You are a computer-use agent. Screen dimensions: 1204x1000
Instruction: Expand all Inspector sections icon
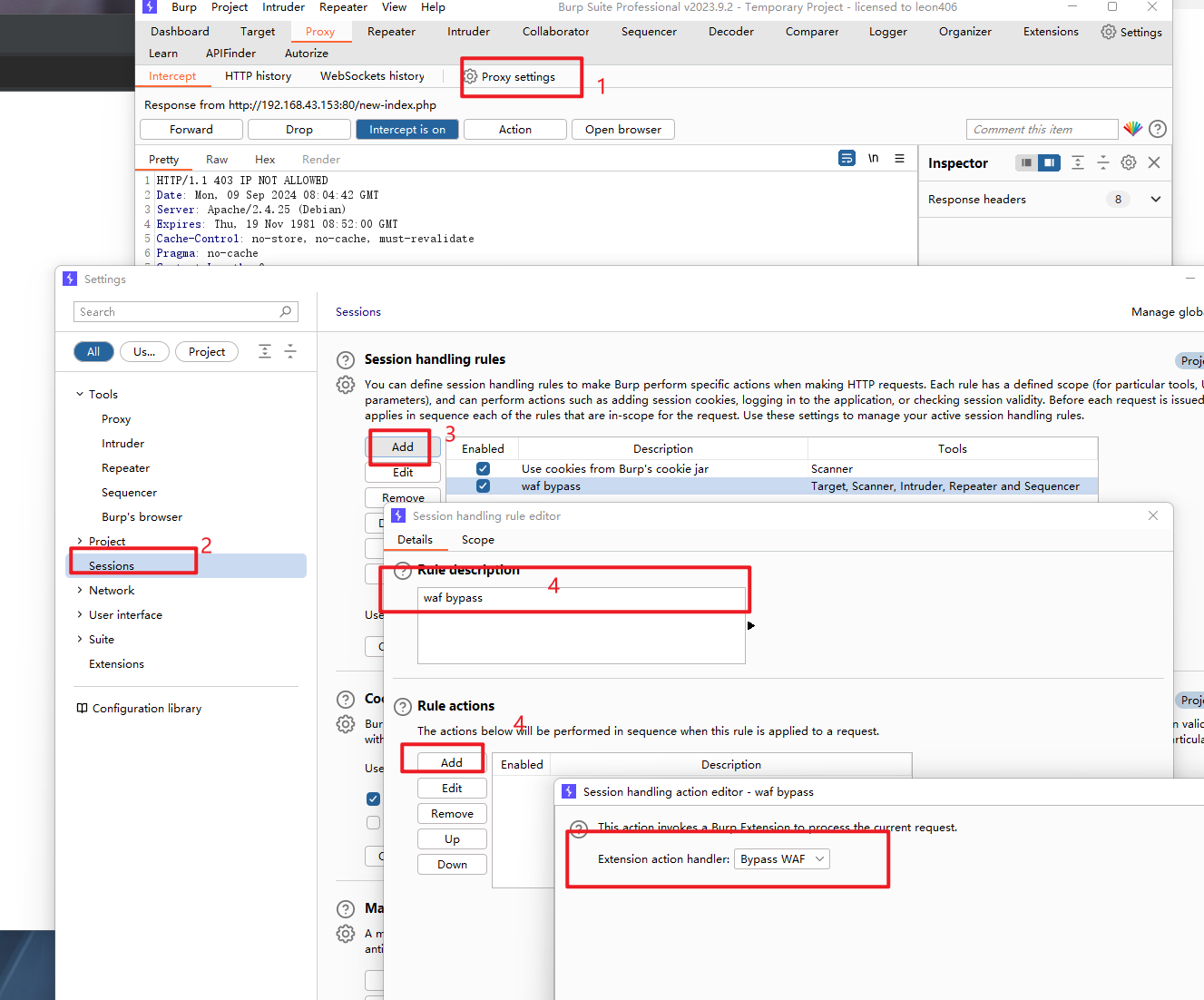(1078, 162)
